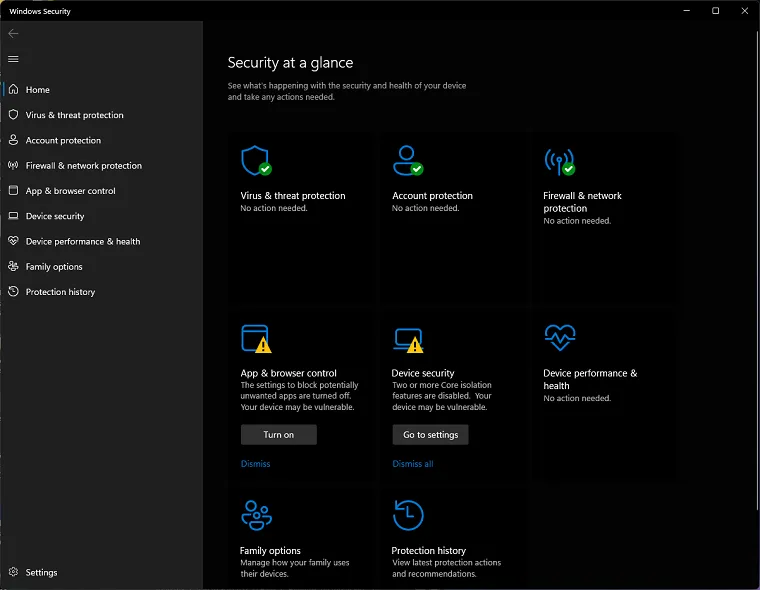760x590 pixels.
Task: Select Firewall & network protection sidebar item
Action: point(83,166)
